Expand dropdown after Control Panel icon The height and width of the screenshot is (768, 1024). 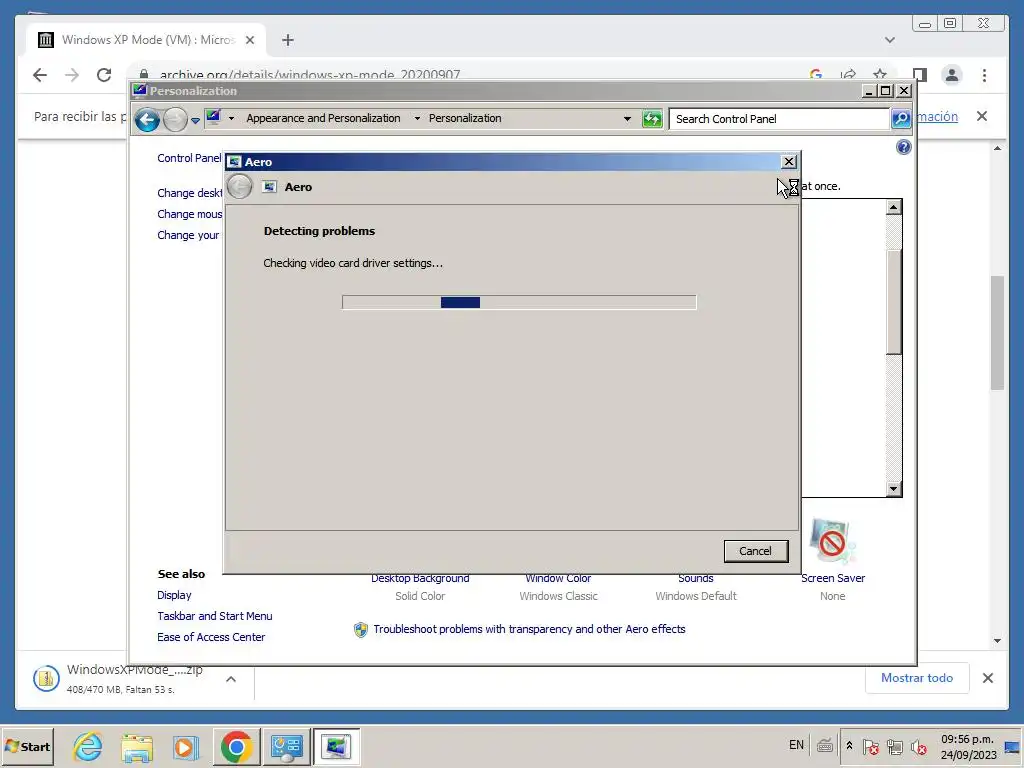[231, 118]
